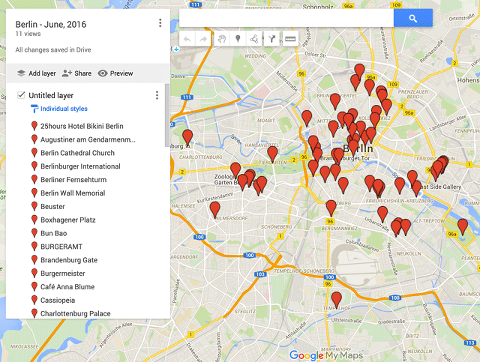This screenshot has height=362, width=480.
Task: Open the Individual styles option
Action: [x=64, y=109]
